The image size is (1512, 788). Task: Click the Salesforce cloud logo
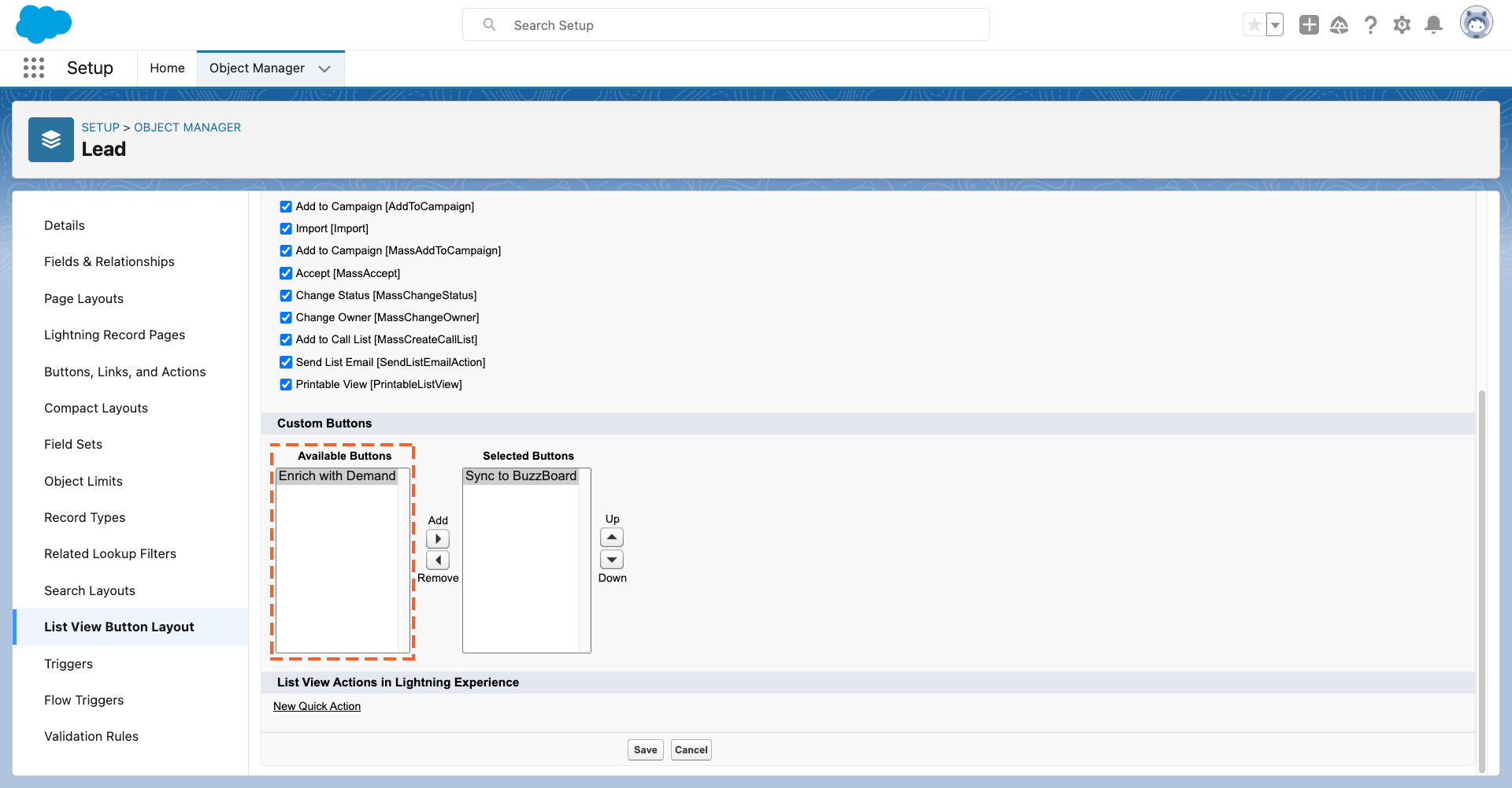click(x=43, y=24)
